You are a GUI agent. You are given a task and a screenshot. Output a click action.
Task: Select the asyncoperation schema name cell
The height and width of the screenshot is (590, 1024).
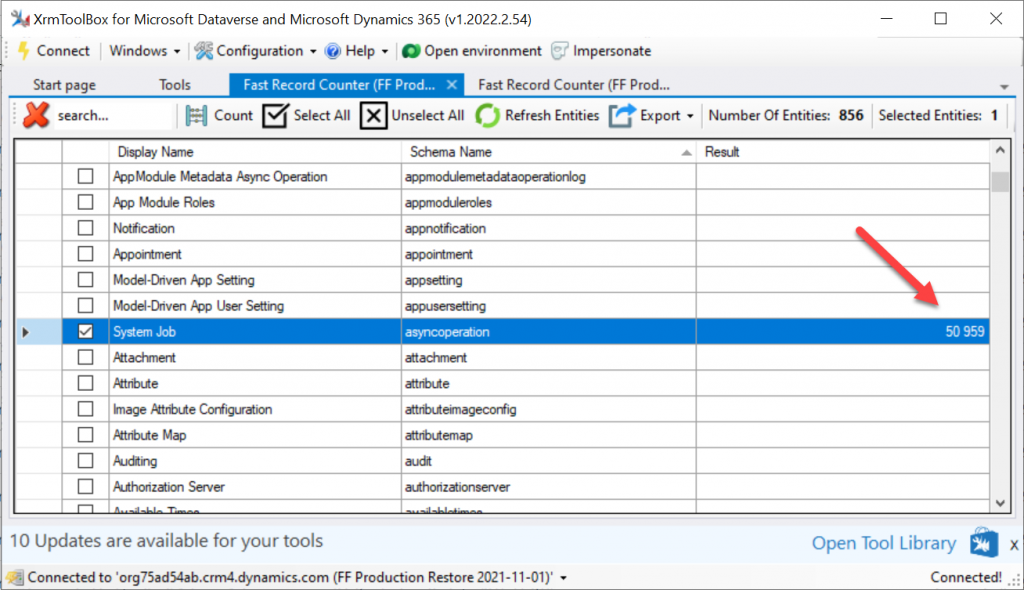tap(549, 332)
